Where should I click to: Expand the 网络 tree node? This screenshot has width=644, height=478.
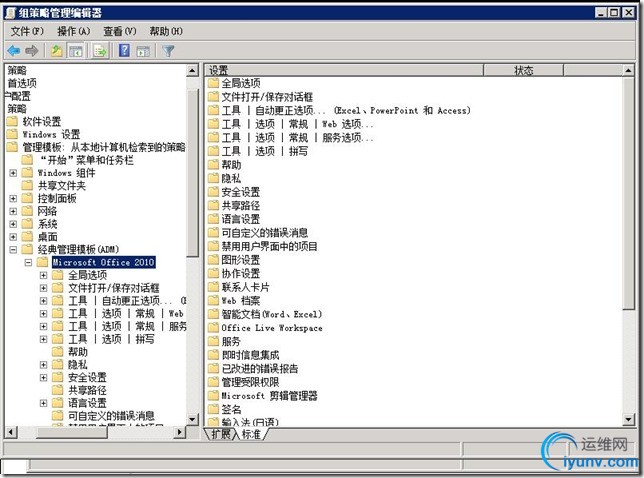point(13,211)
